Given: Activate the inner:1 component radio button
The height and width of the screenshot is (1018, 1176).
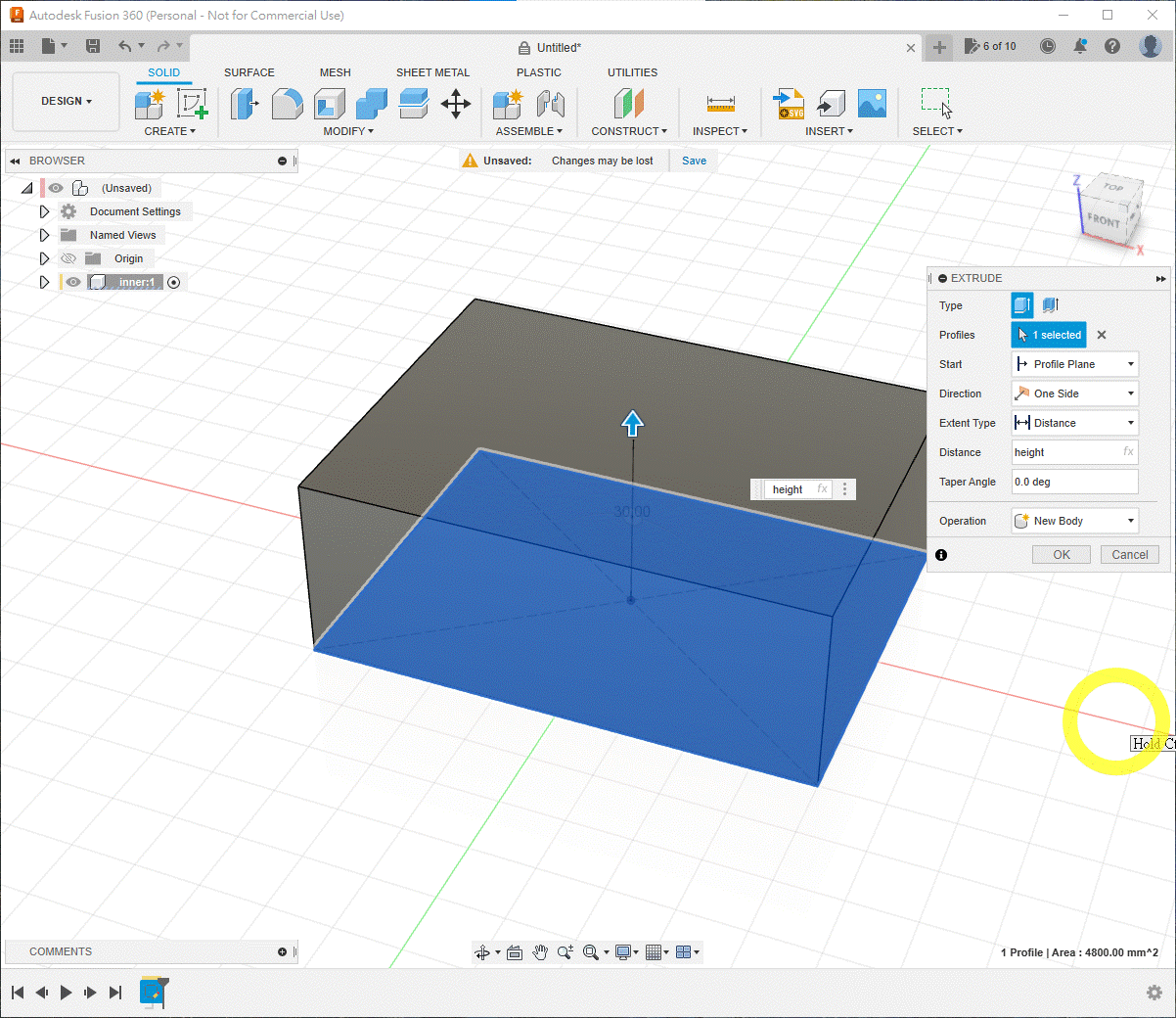Looking at the screenshot, I should tap(174, 282).
